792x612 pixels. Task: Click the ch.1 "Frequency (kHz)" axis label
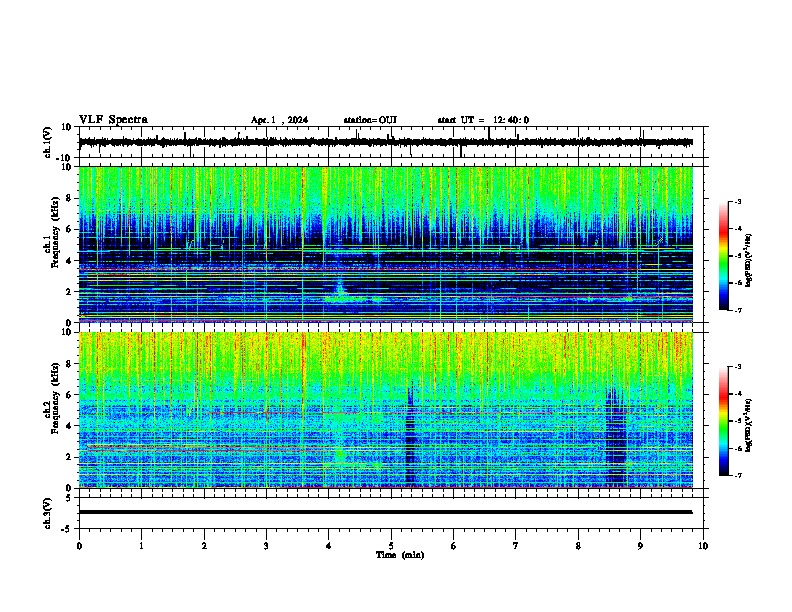pyautogui.click(x=55, y=232)
